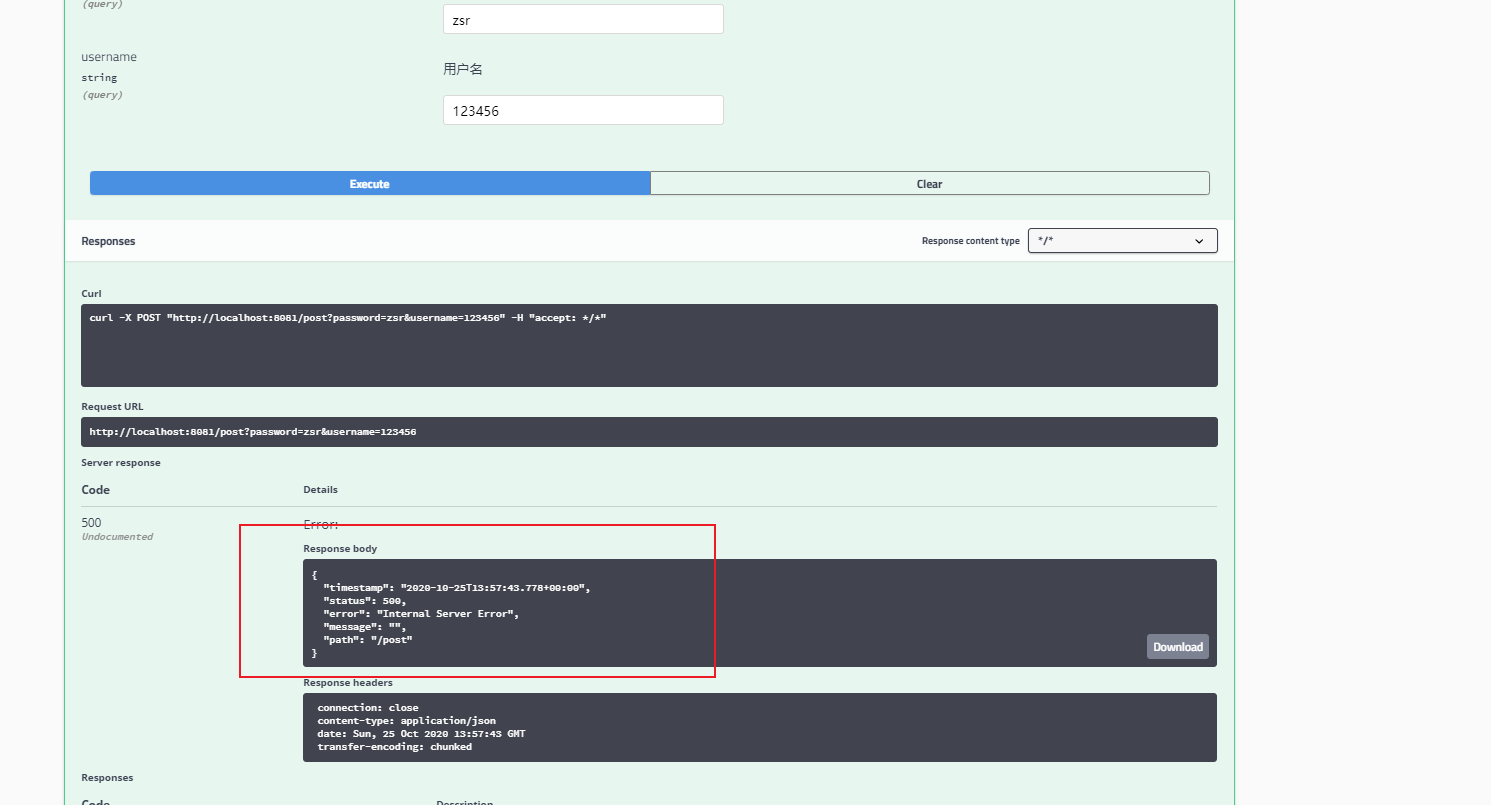Image resolution: width=1491 pixels, height=805 pixels.
Task: Click the connection: close header line
Action: [368, 707]
